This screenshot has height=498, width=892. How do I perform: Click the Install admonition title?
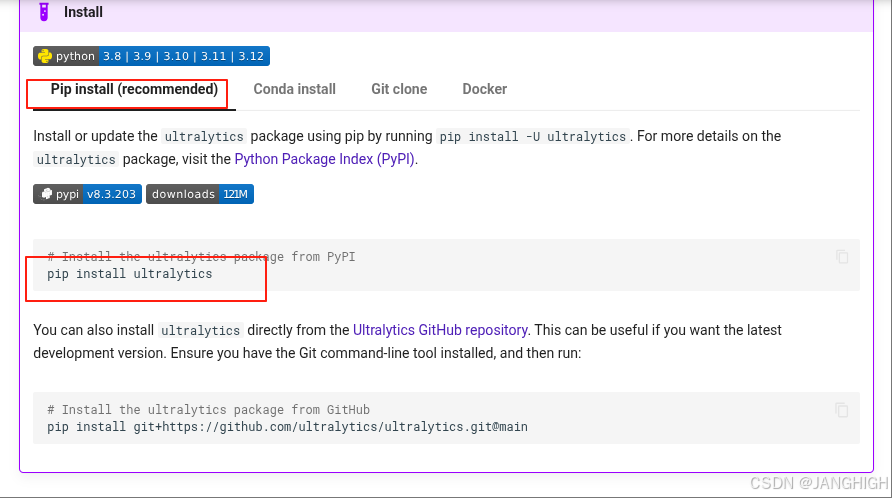click(83, 12)
